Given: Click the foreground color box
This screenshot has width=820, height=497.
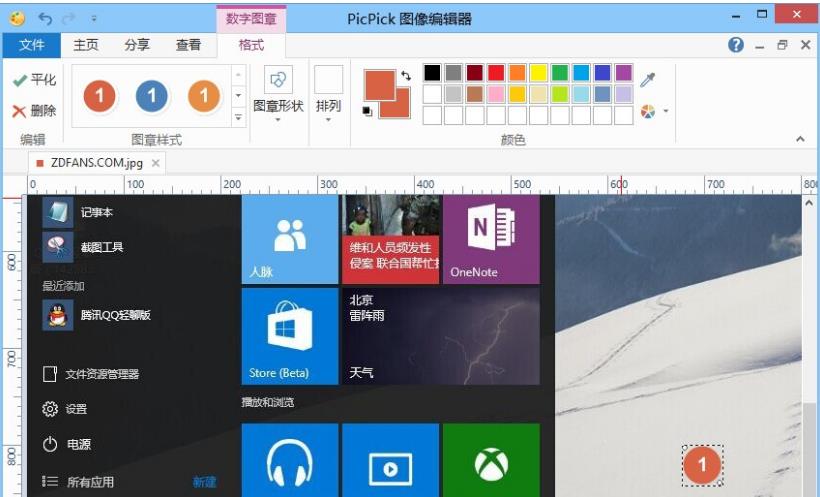Looking at the screenshot, I should [x=379, y=85].
